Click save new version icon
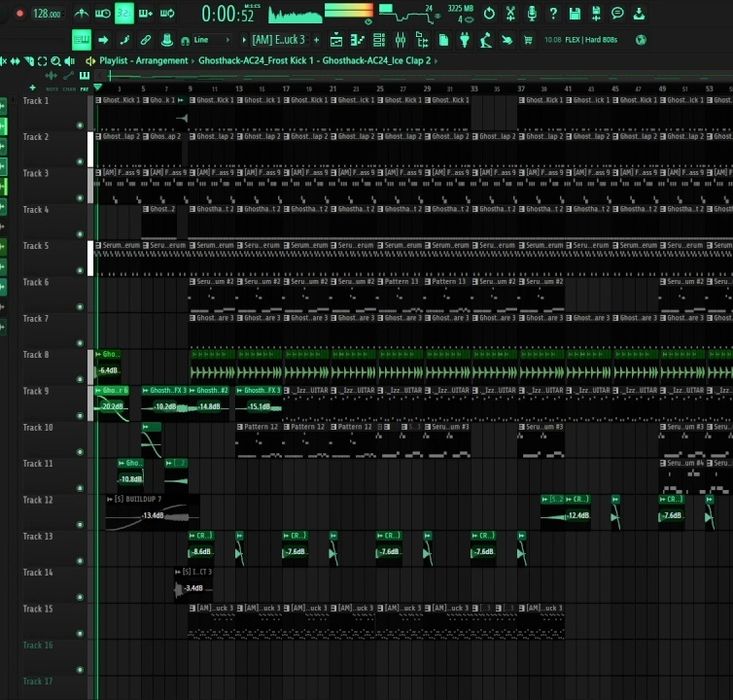 point(596,14)
